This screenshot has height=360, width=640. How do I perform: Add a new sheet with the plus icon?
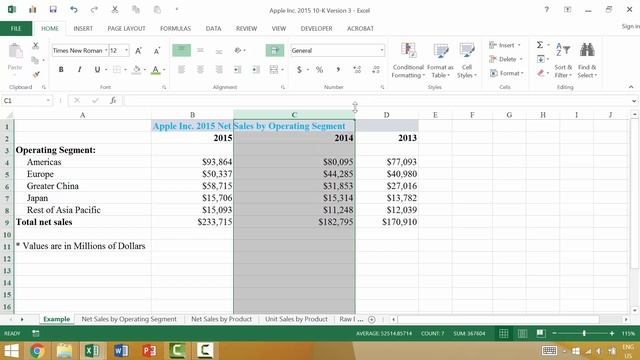(x=371, y=319)
